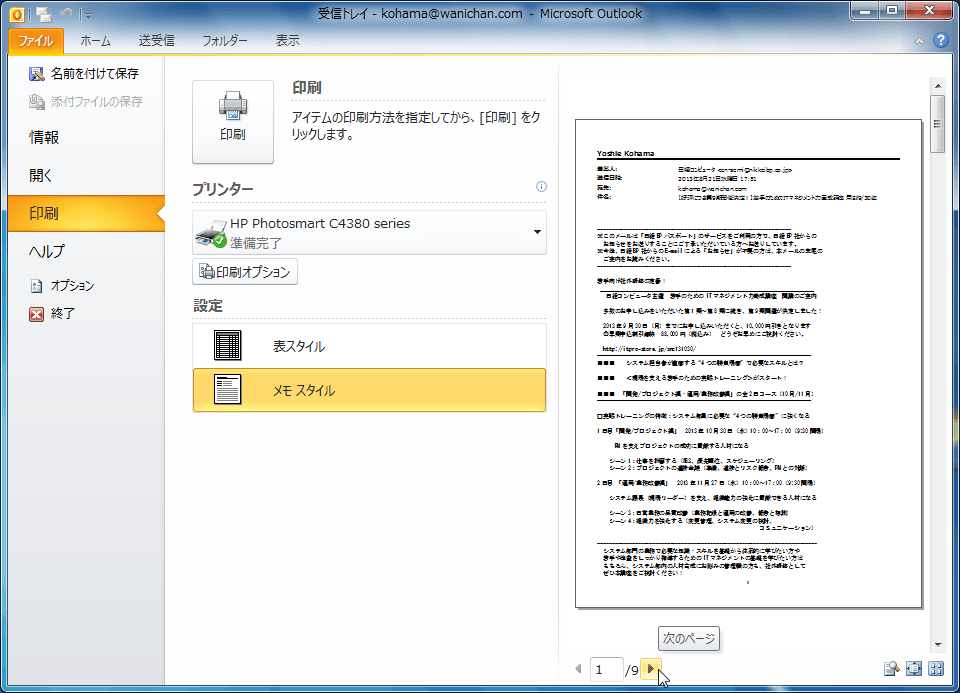Image resolution: width=960 pixels, height=693 pixels.
Task: Minimize the ribbon with caret icon
Action: [x=919, y=41]
